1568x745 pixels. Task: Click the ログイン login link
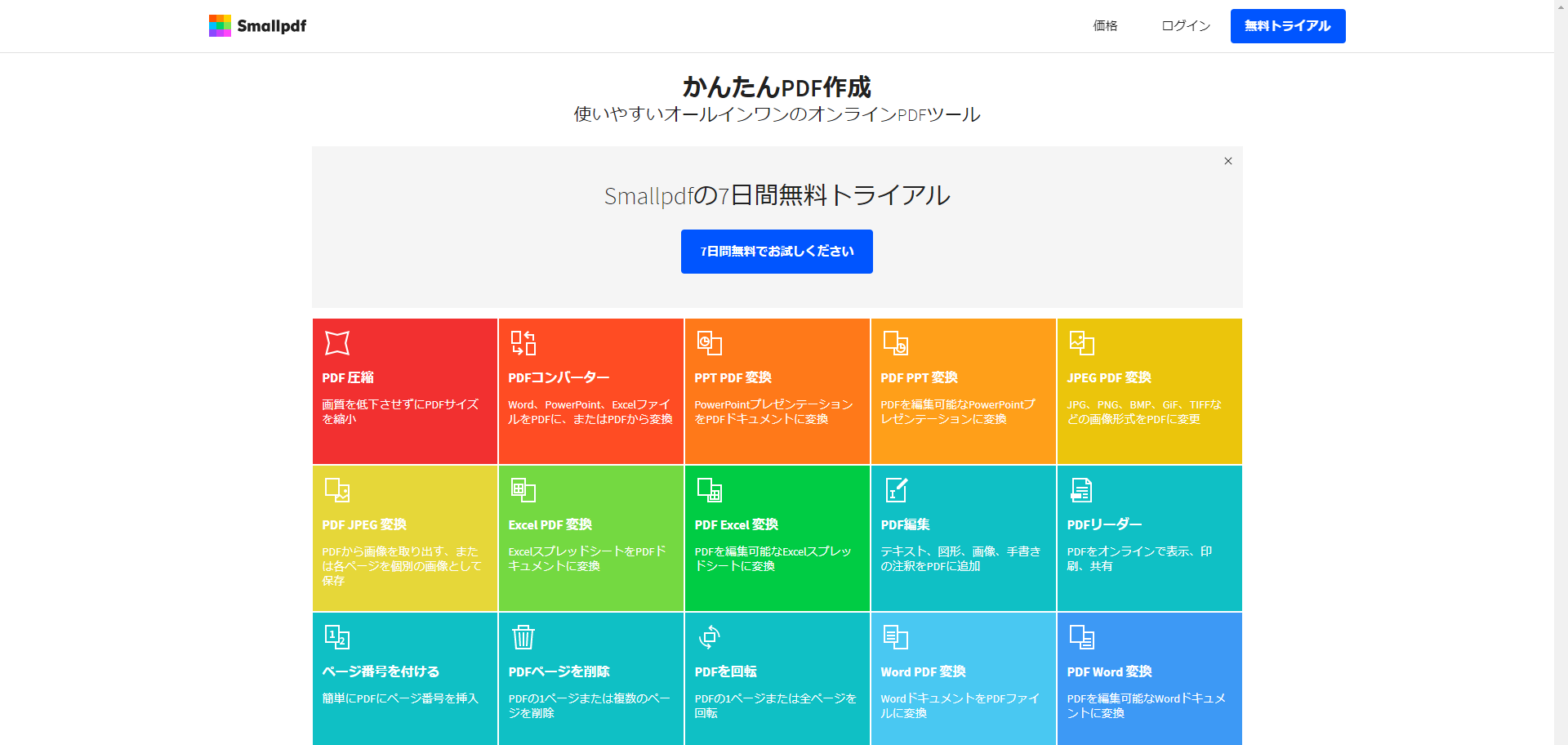[x=1186, y=26]
